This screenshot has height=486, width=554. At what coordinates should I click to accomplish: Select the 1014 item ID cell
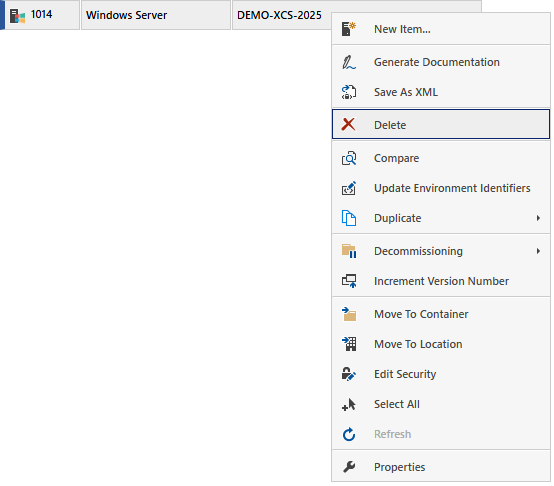pos(42,15)
